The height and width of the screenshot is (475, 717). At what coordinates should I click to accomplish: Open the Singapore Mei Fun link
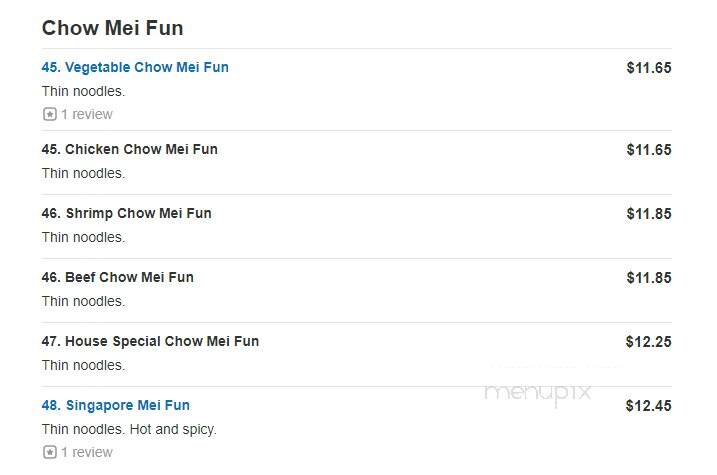[116, 405]
